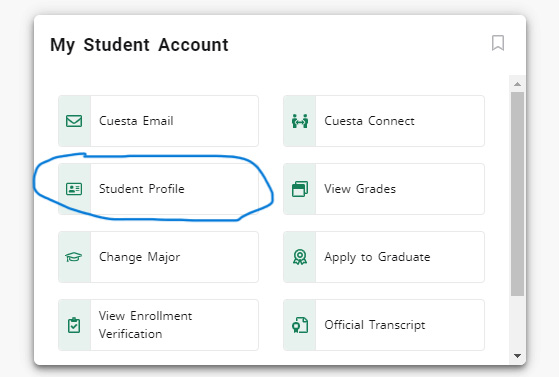Open Student Profile
This screenshot has width=559, height=377.
point(158,189)
